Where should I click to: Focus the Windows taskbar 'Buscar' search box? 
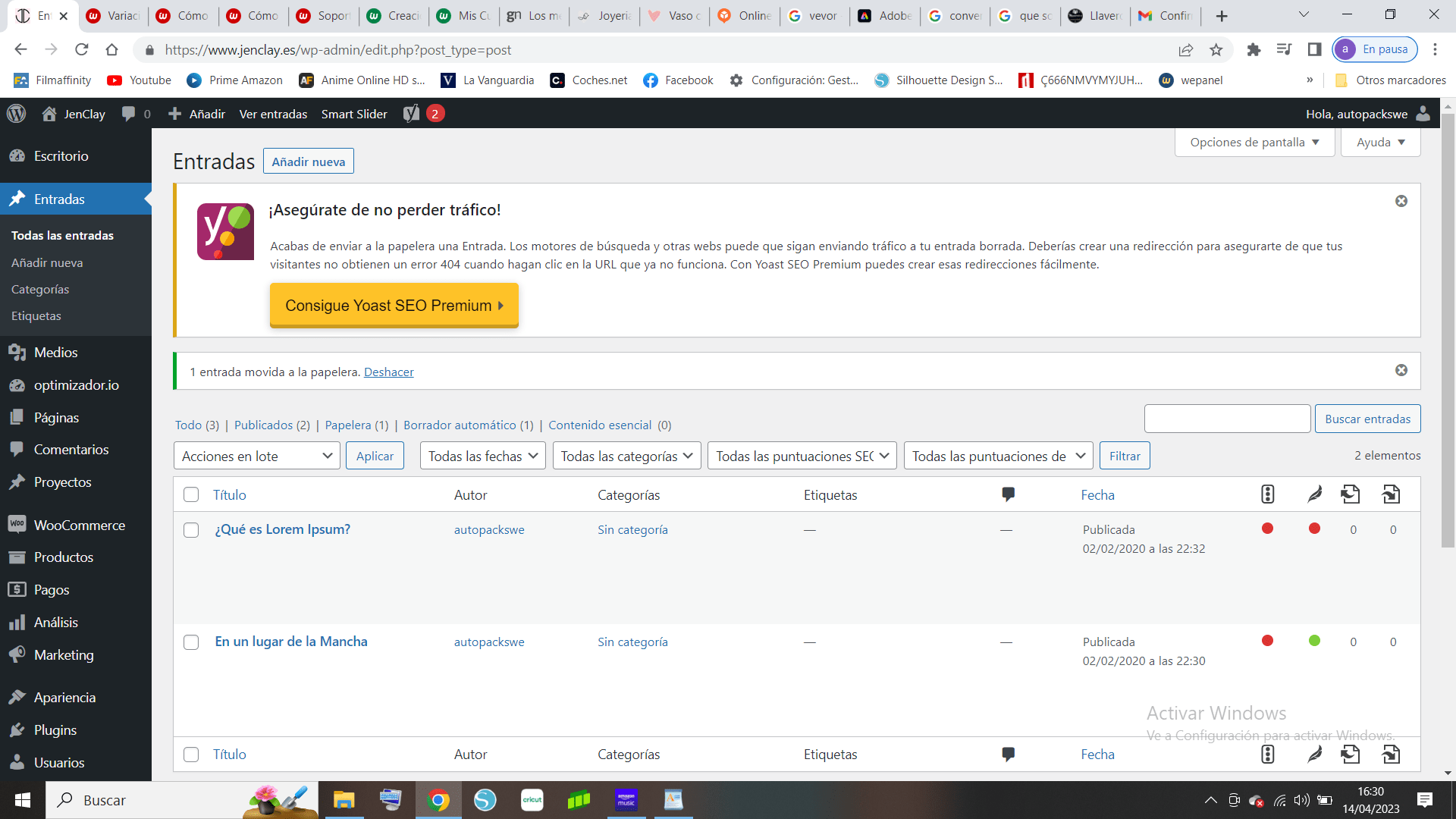click(182, 800)
